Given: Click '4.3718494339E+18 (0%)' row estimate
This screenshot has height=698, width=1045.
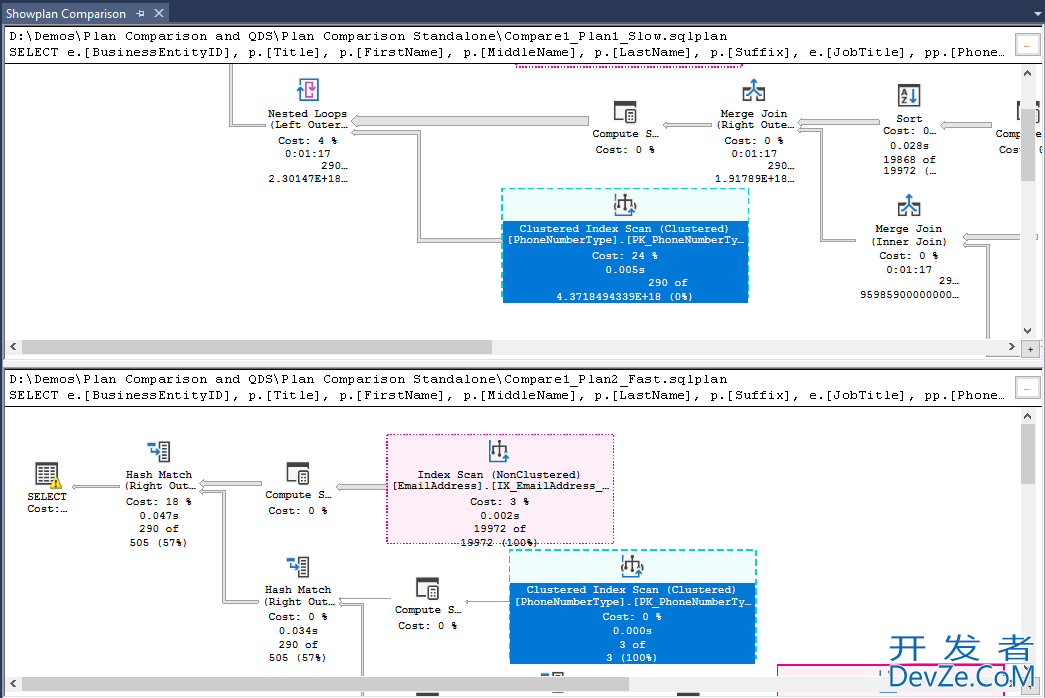Looking at the screenshot, I should tap(624, 296).
